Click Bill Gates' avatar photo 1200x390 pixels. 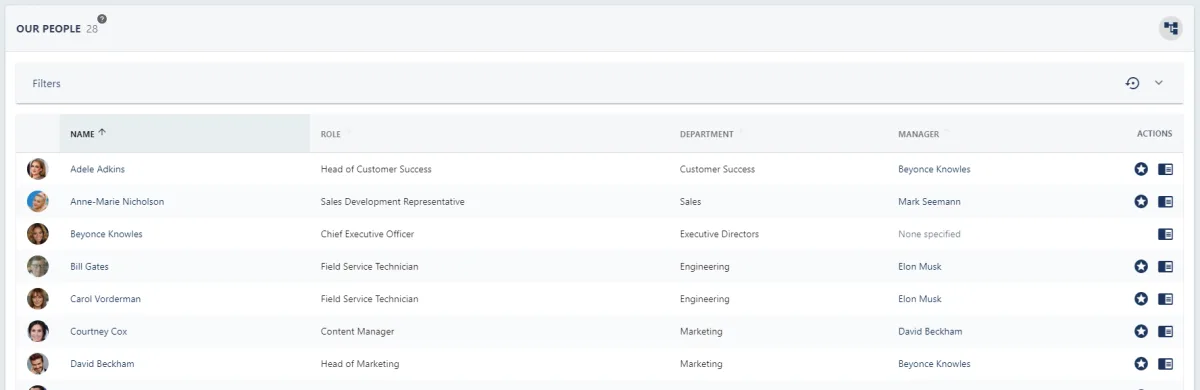click(x=38, y=266)
